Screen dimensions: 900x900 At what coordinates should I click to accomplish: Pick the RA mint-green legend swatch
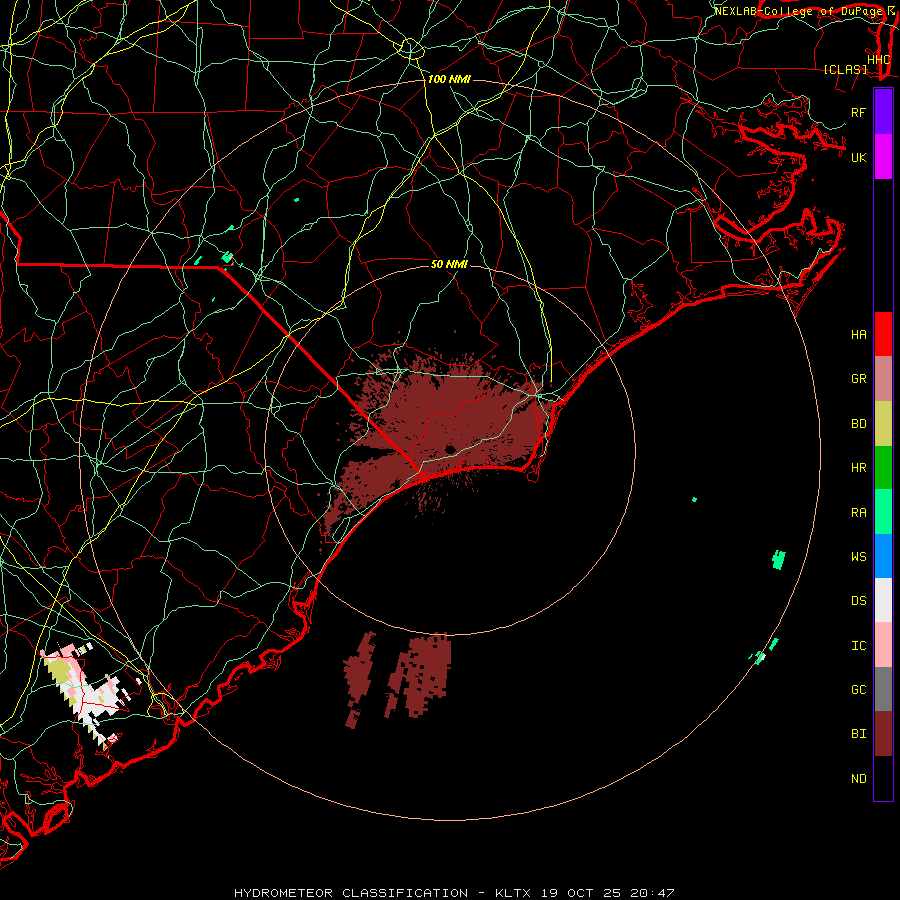[883, 512]
